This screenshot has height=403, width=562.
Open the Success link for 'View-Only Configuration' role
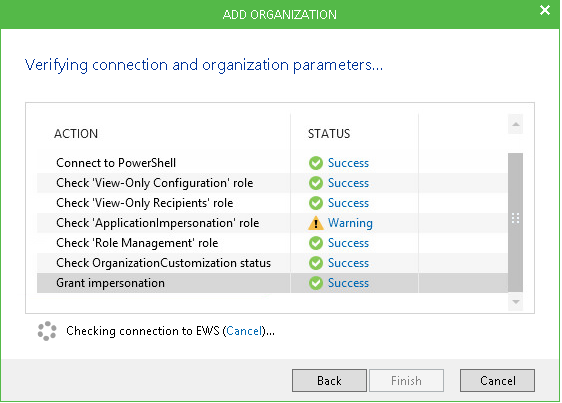[x=348, y=183]
